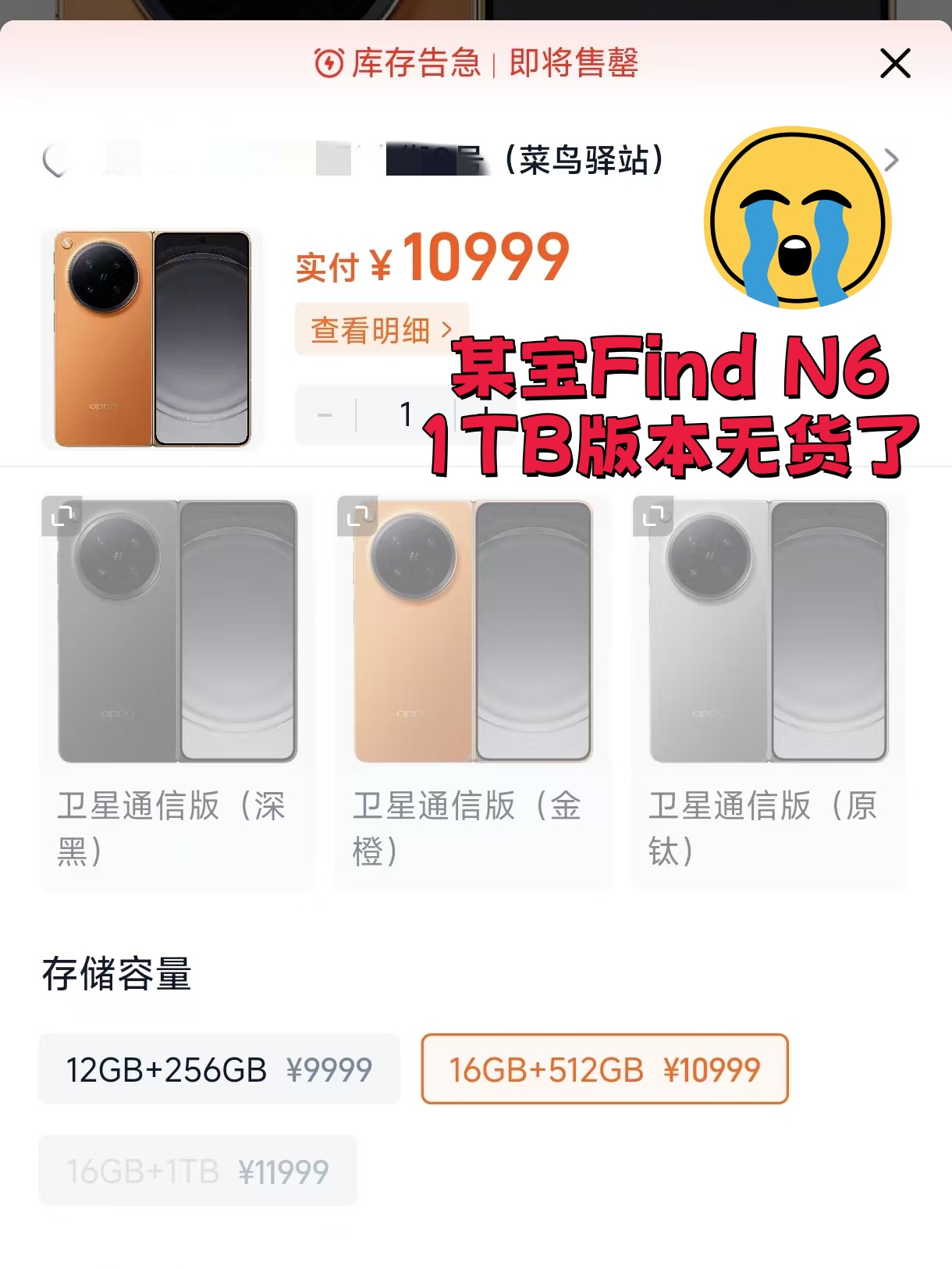Tap the crying emoji sticker
This screenshot has height=1269, width=952.
coord(797,218)
